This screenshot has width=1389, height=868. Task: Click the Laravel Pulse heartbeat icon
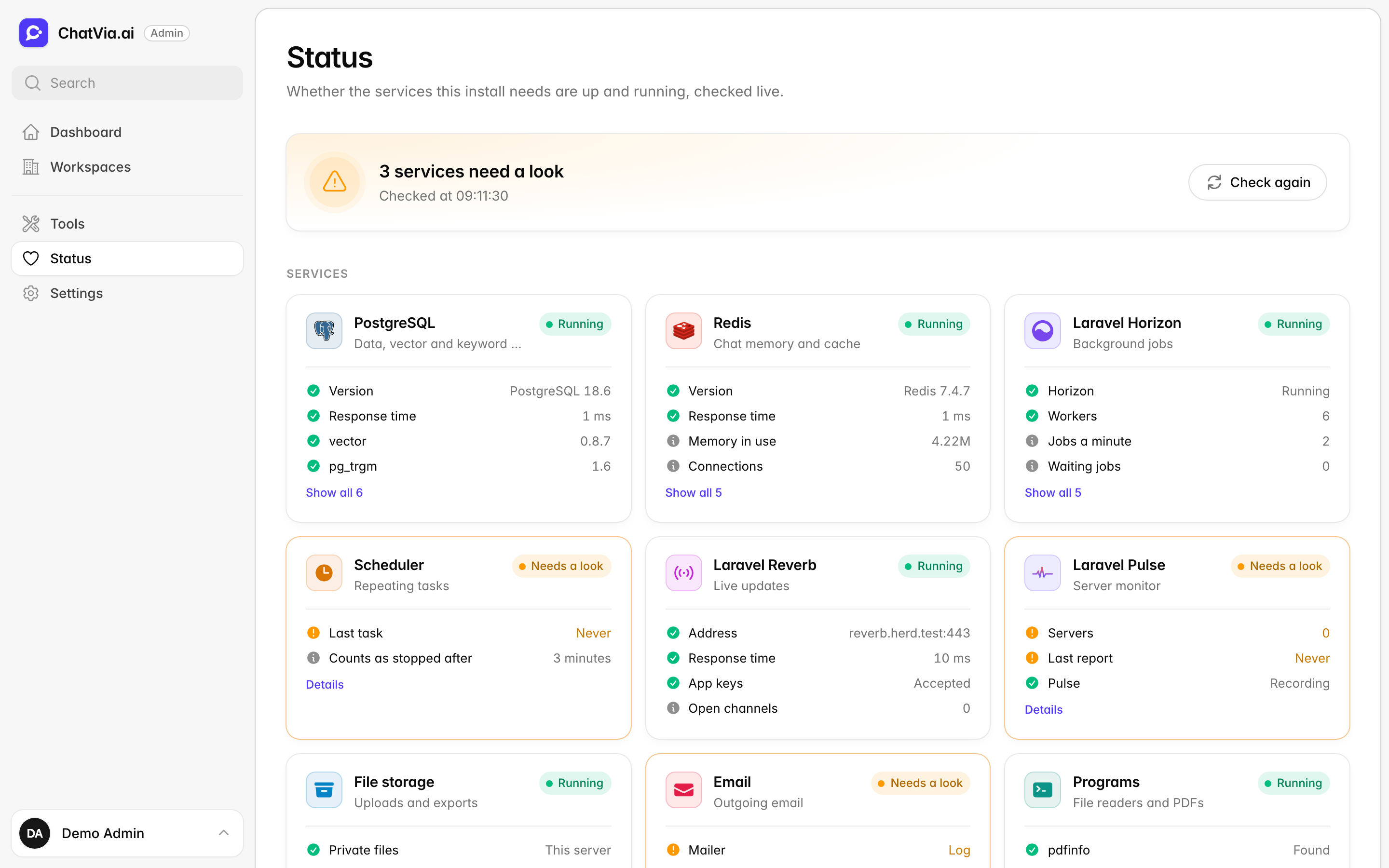[1042, 573]
